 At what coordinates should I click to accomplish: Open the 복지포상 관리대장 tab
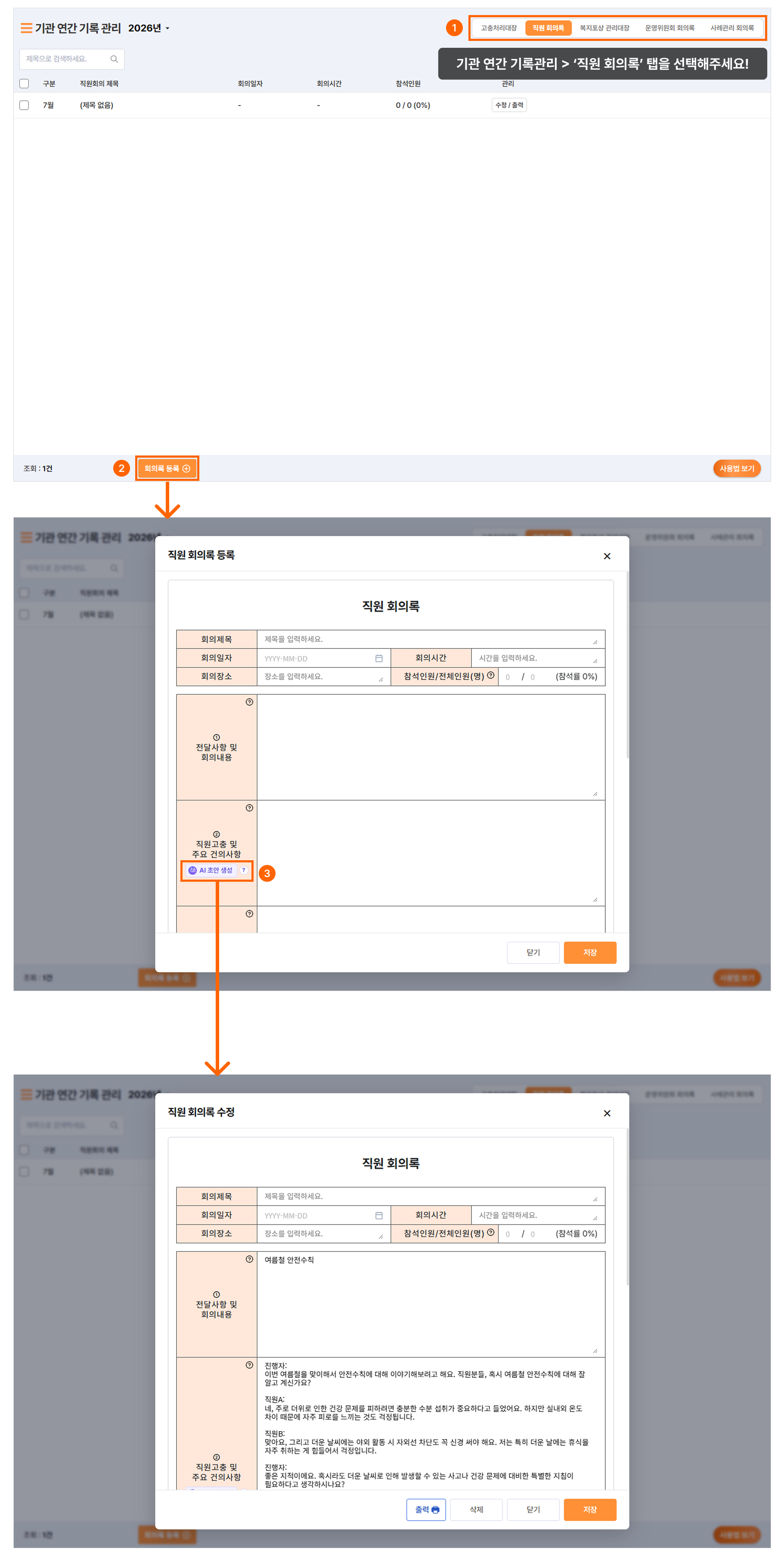coord(604,28)
